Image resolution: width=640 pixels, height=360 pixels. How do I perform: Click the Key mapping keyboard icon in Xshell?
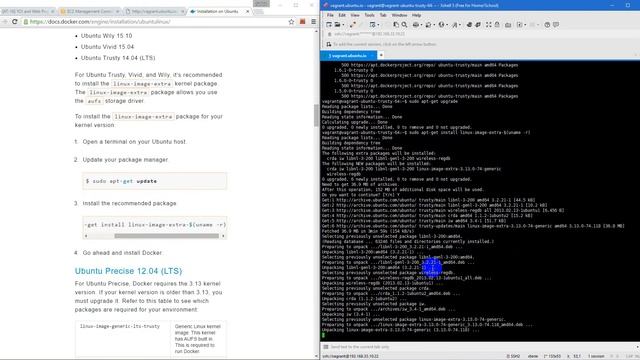(x=508, y=24)
